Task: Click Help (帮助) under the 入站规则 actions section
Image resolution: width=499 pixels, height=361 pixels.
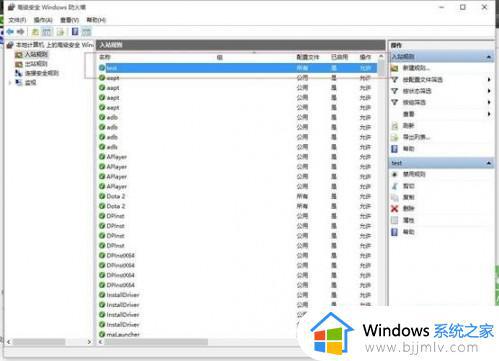Action: click(408, 149)
